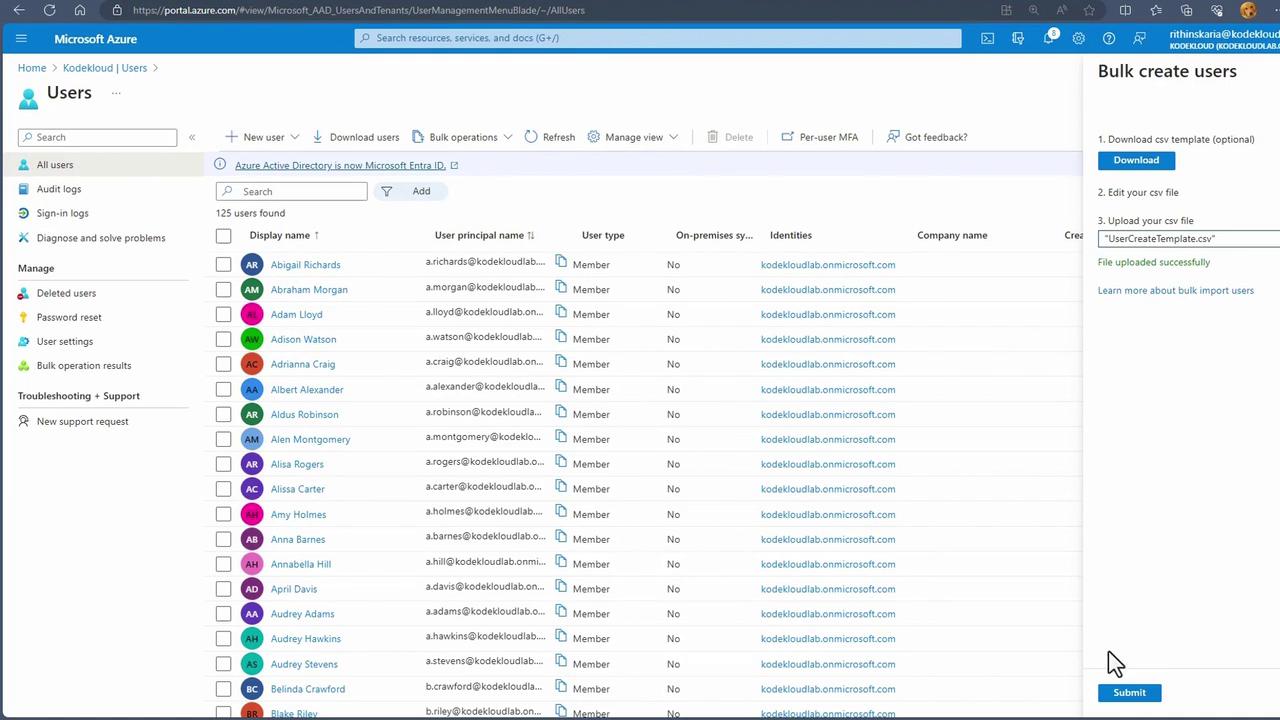Image resolution: width=1280 pixels, height=720 pixels.
Task: Go to Bulk operation results
Action: [x=84, y=366]
